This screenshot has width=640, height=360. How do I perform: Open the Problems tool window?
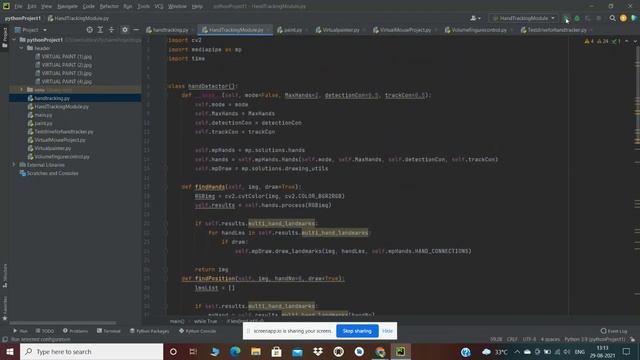pyautogui.click(x=76, y=331)
